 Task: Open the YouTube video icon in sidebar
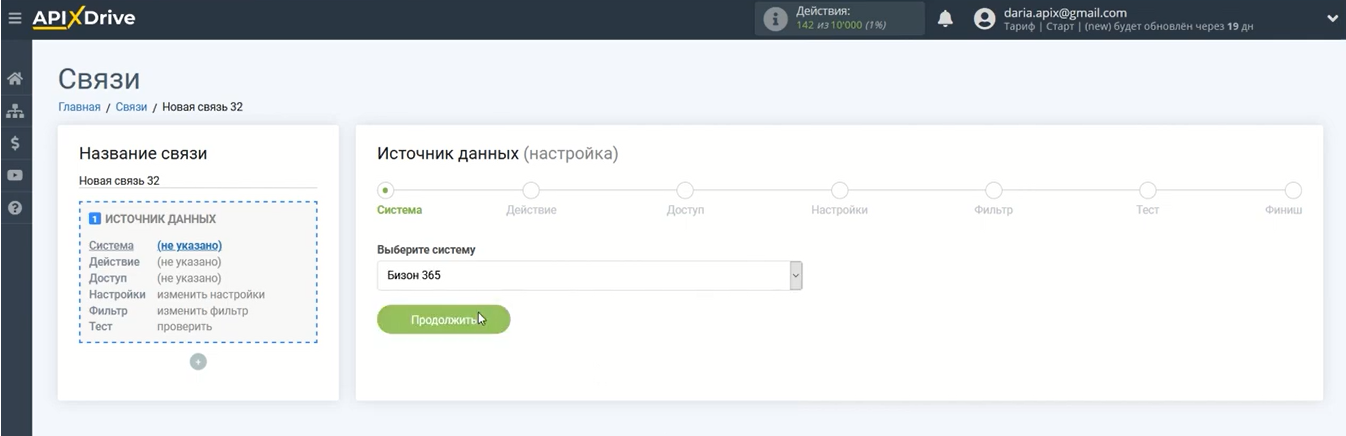pos(15,175)
